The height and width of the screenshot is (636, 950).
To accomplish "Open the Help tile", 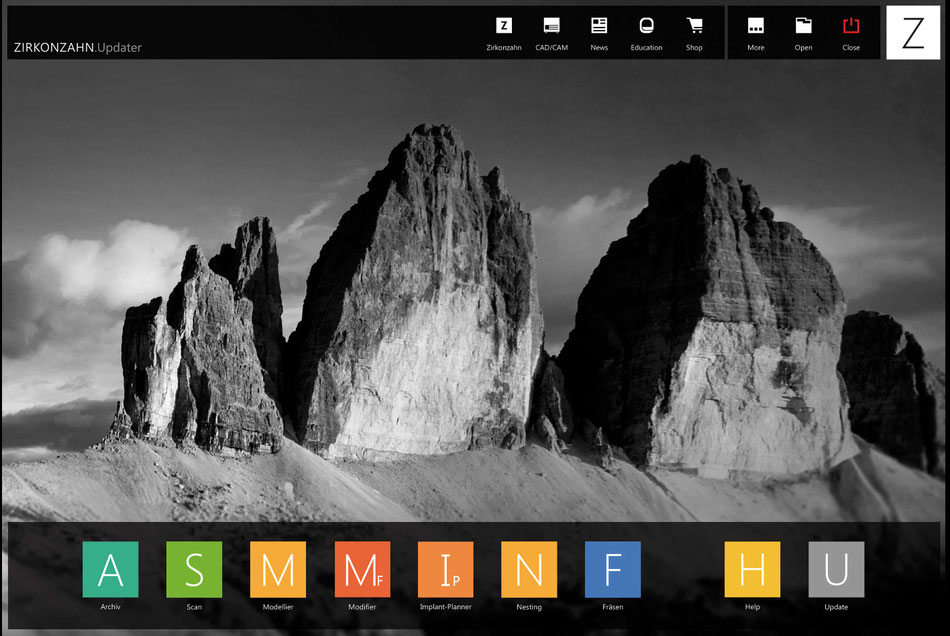I will pyautogui.click(x=752, y=569).
